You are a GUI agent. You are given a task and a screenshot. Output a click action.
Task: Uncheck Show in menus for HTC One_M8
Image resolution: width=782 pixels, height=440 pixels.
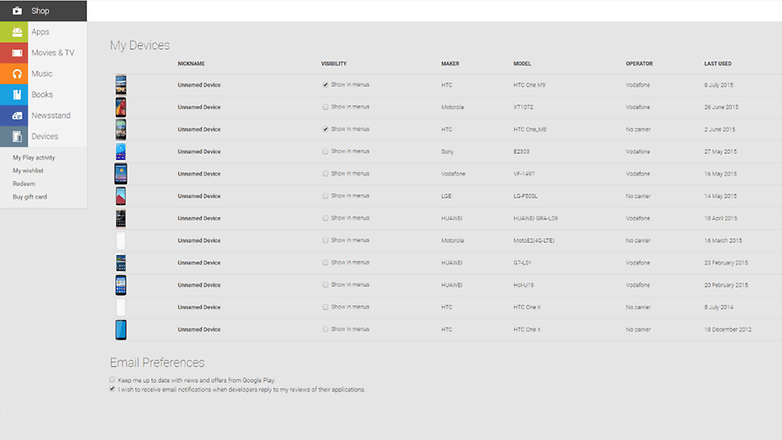(x=325, y=129)
